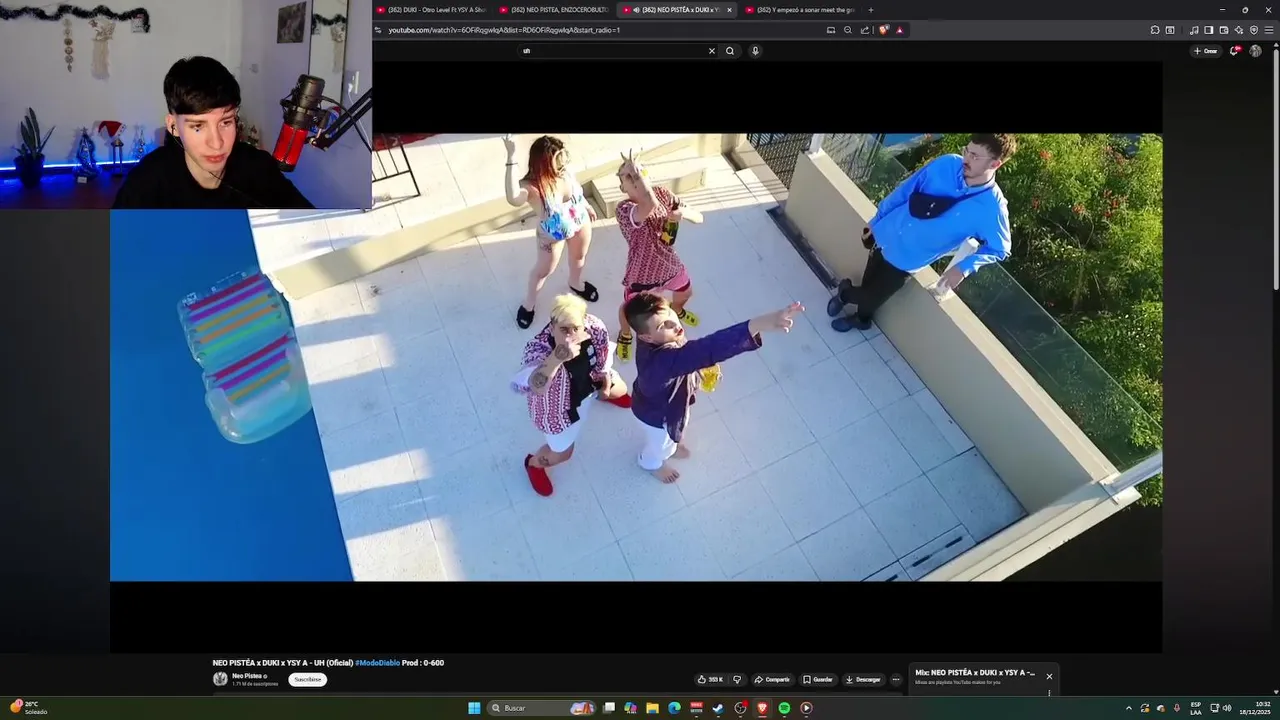This screenshot has width=1280, height=720.
Task: Switch the ESP LAA keyboard language
Action: [x=1196, y=708]
